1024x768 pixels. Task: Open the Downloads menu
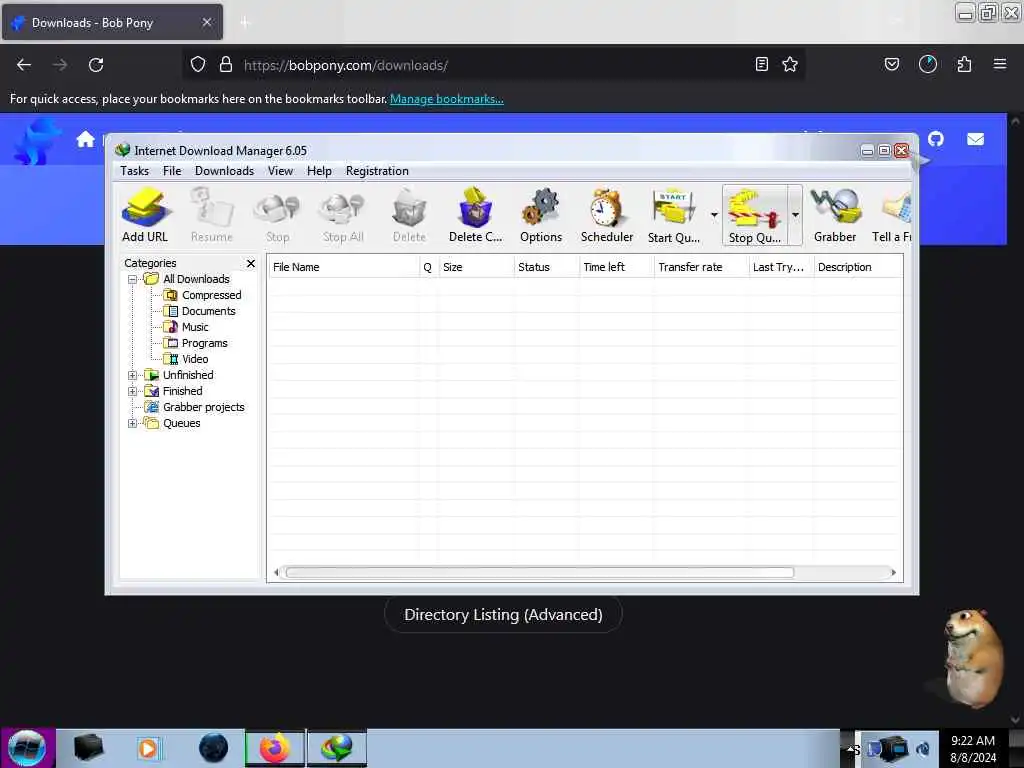pos(224,171)
